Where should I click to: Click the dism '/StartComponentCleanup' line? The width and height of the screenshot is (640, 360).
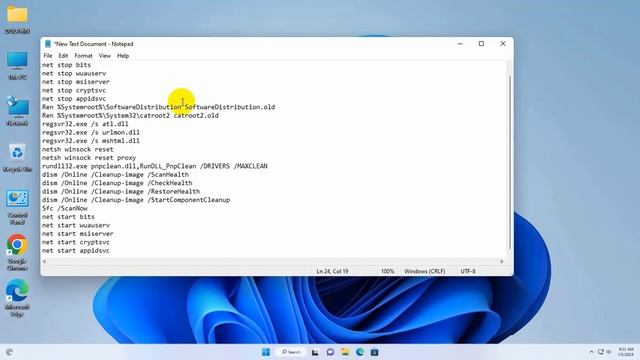[136, 200]
